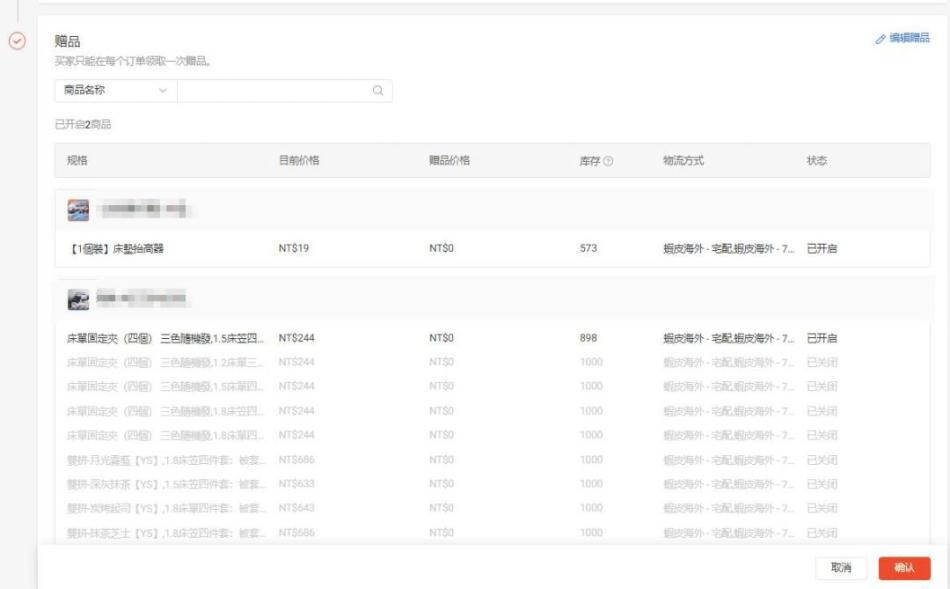The height and width of the screenshot is (589, 950).
Task: Click the search magnifier icon
Action: (x=378, y=91)
